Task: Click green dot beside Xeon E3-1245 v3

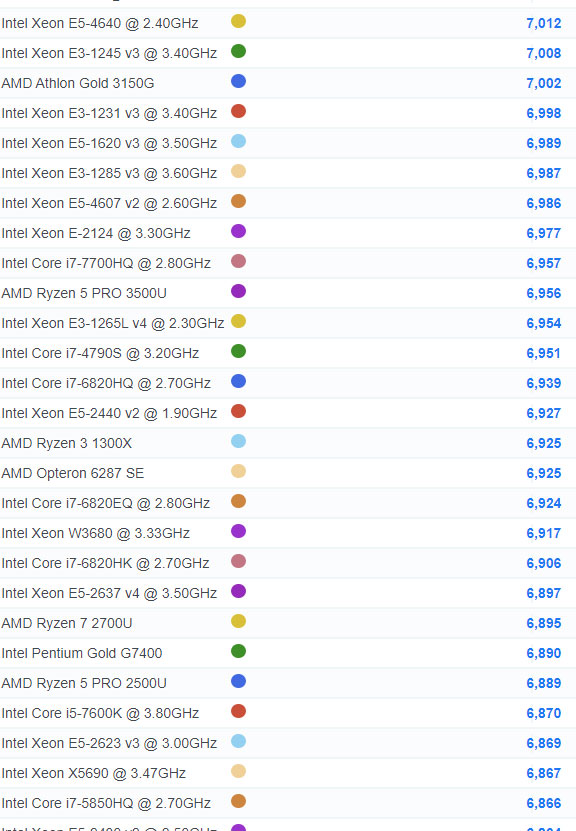Action: [x=238, y=51]
